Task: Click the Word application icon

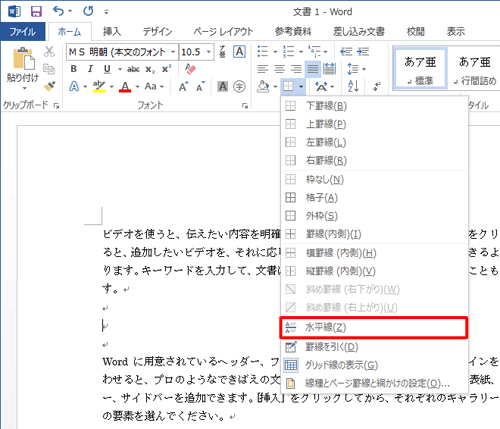Action: (x=15, y=12)
